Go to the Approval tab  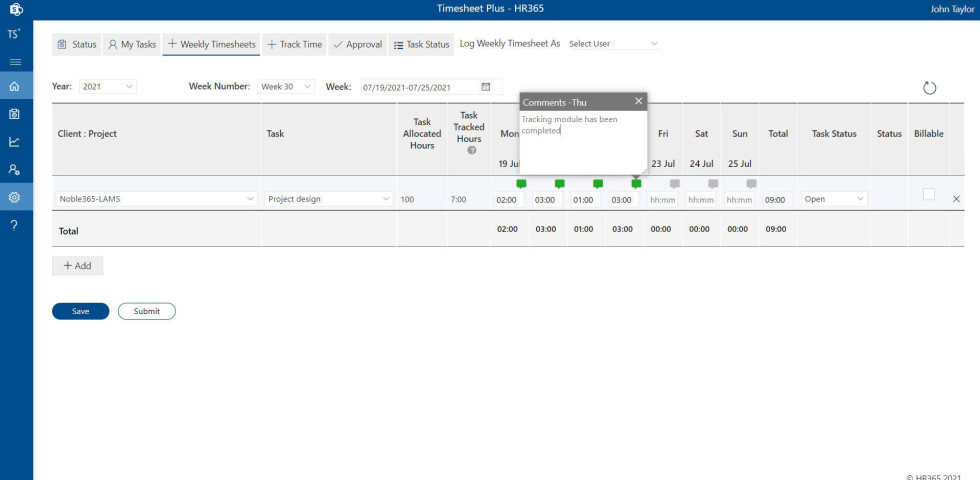tap(357, 45)
